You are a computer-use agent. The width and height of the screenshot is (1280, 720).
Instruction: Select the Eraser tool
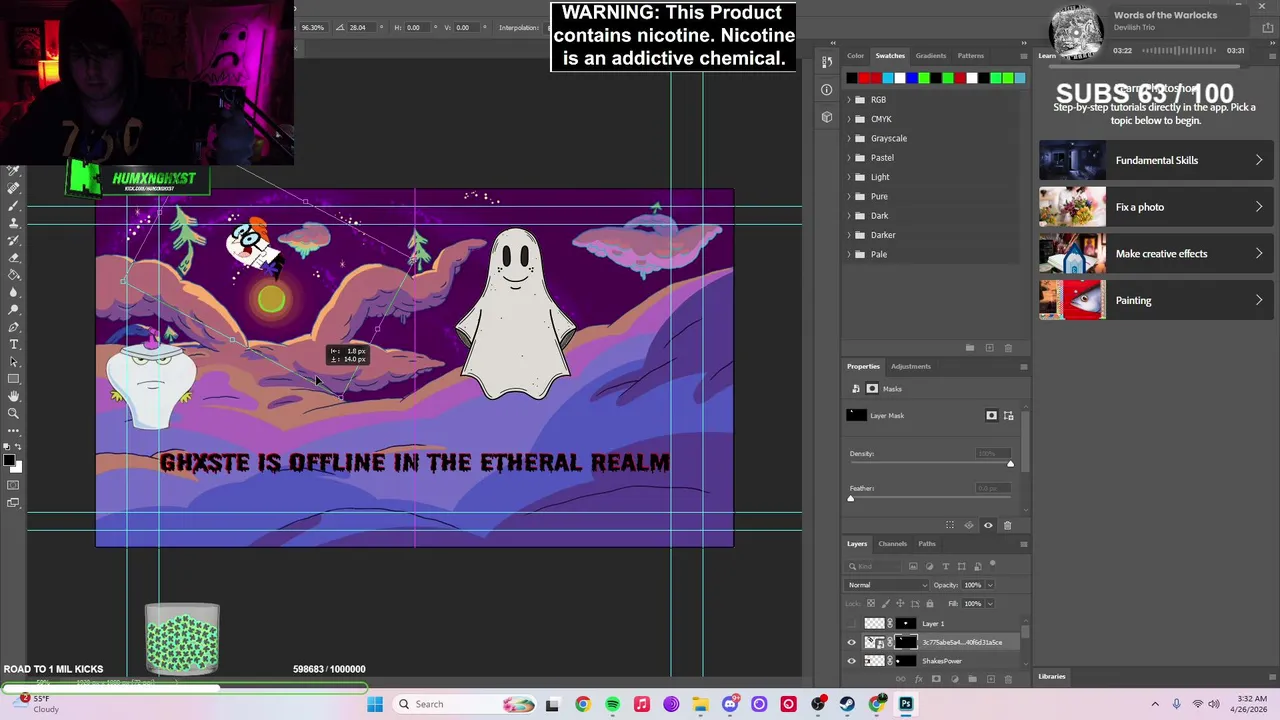[x=14, y=258]
